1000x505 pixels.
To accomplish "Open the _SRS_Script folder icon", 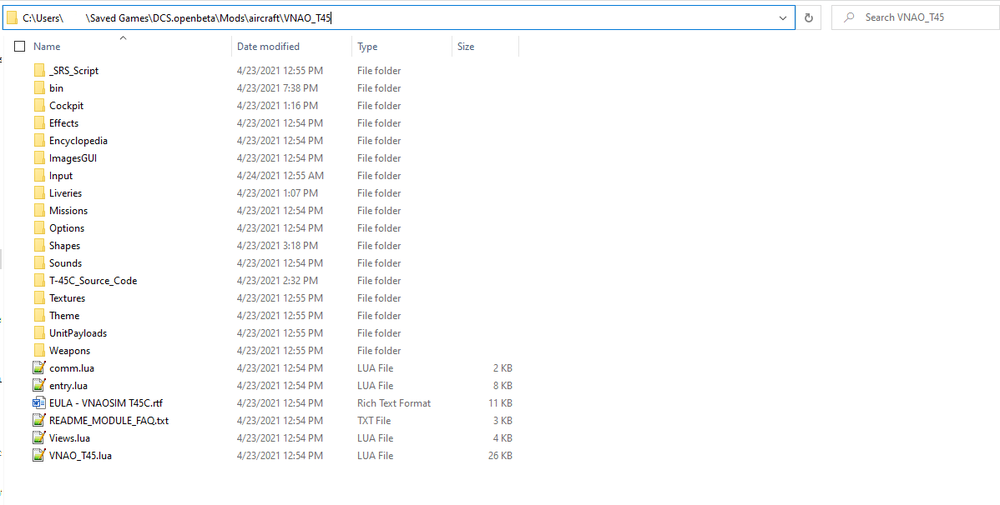I will pyautogui.click(x=39, y=71).
